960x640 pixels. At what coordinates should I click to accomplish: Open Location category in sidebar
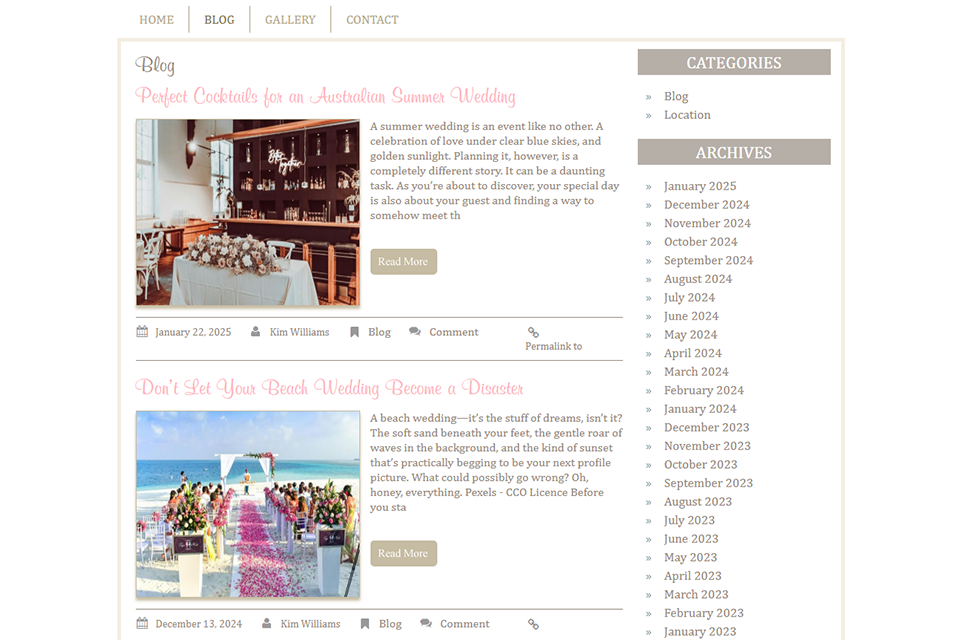coord(687,115)
